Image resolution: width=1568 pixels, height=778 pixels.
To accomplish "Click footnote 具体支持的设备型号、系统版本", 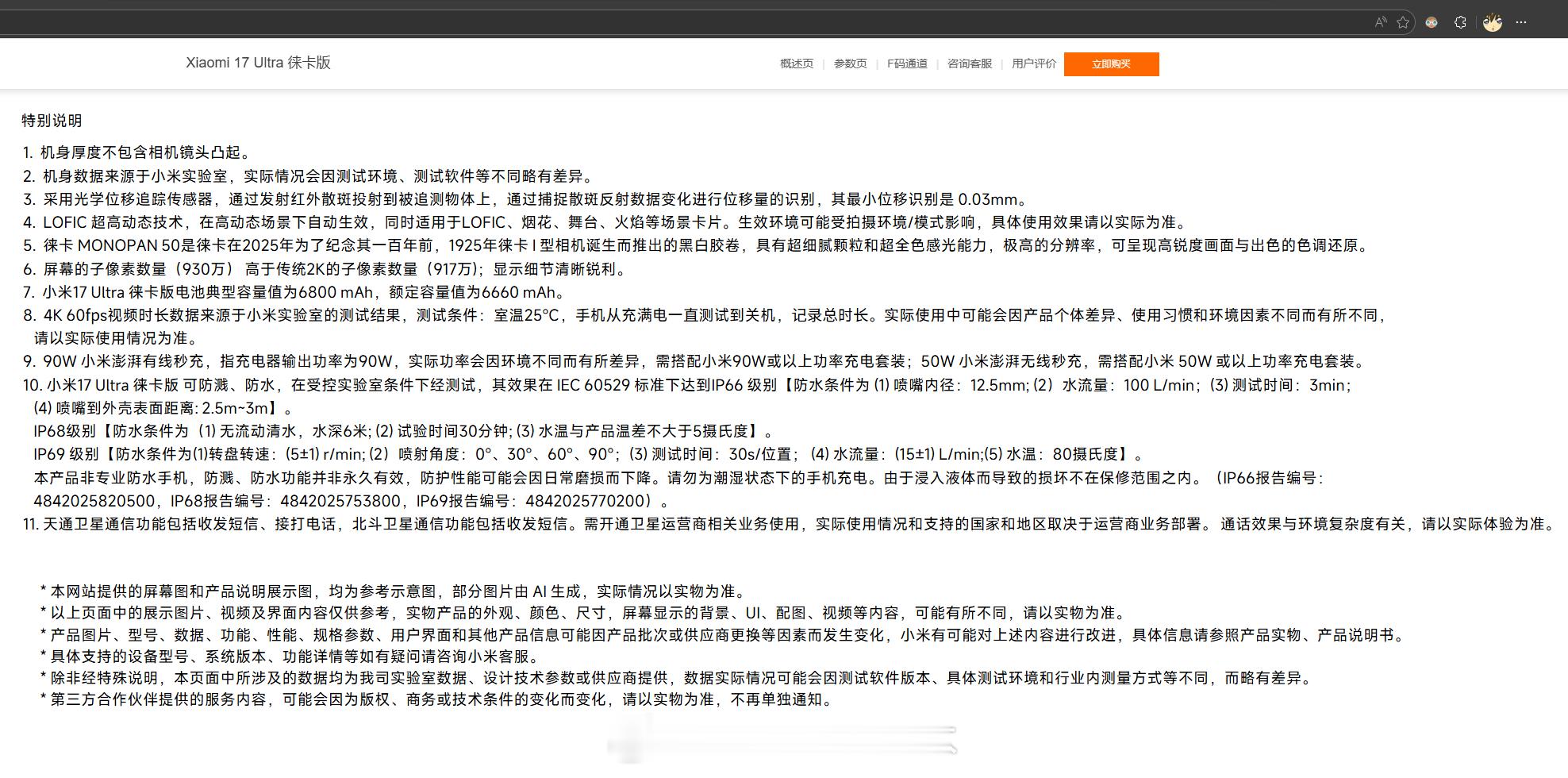I will click(291, 657).
